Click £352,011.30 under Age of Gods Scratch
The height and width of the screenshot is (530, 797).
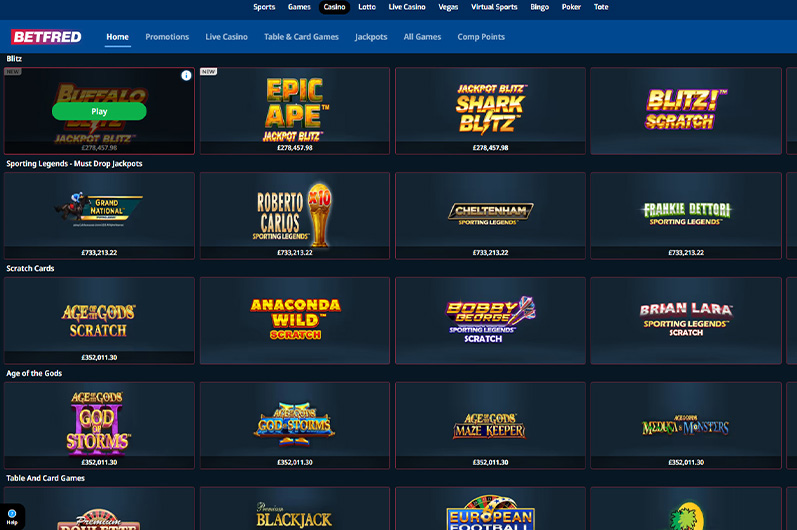point(99,358)
